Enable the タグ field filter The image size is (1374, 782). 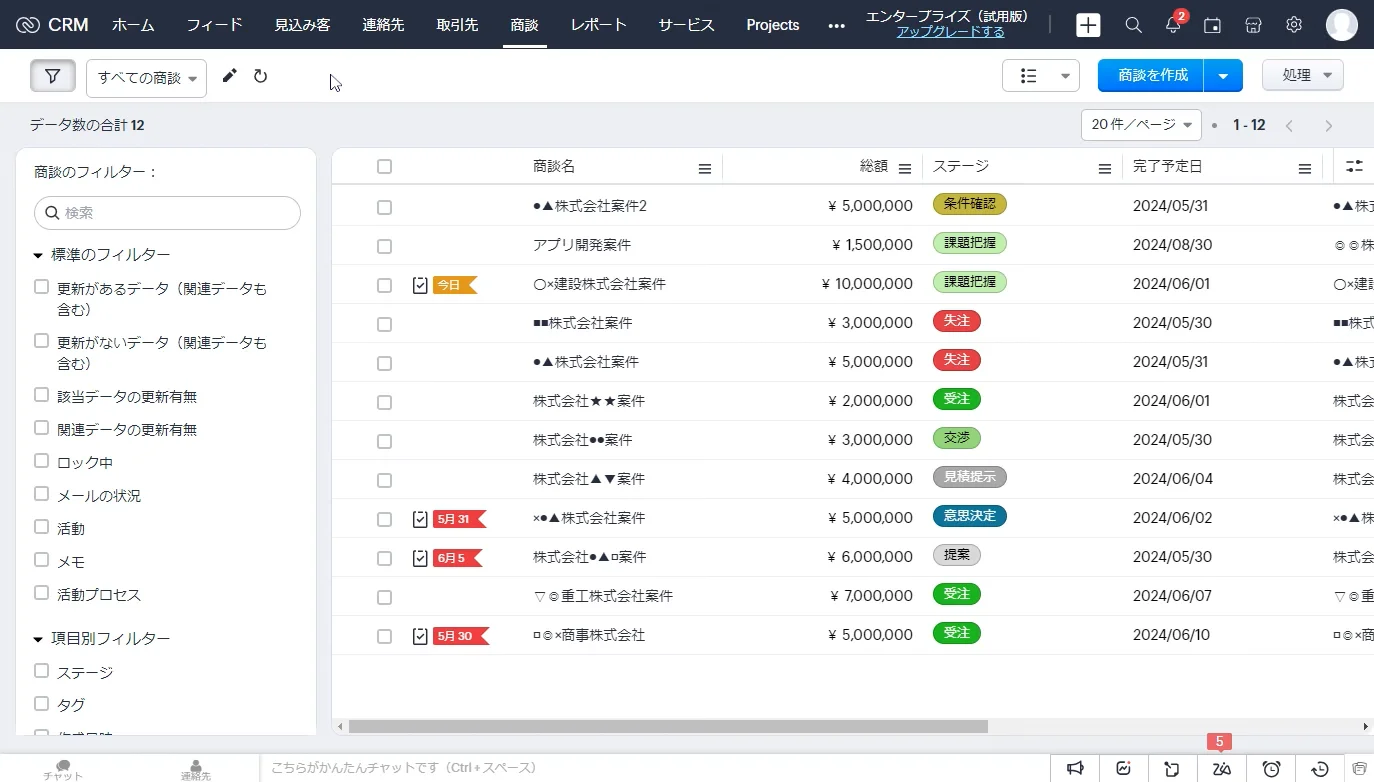42,703
